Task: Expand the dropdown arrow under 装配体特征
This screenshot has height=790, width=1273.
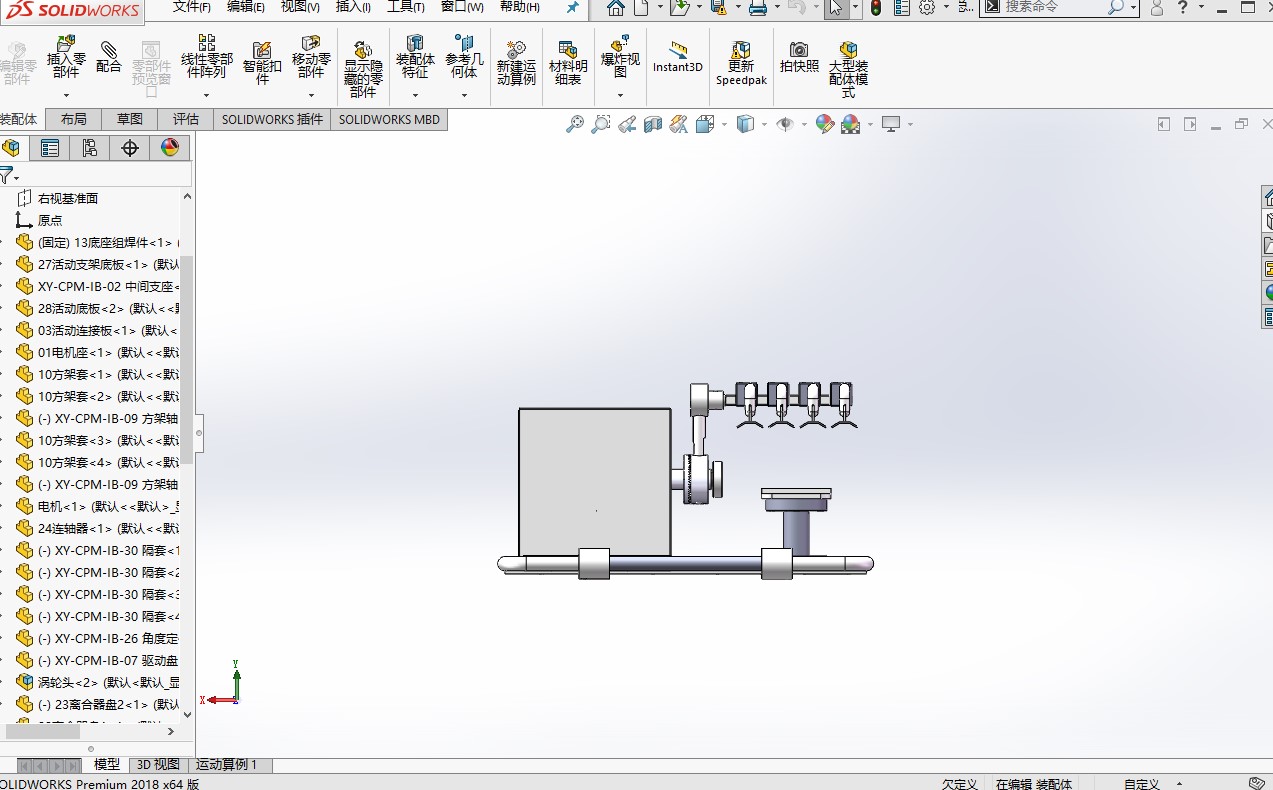Action: tap(415, 96)
